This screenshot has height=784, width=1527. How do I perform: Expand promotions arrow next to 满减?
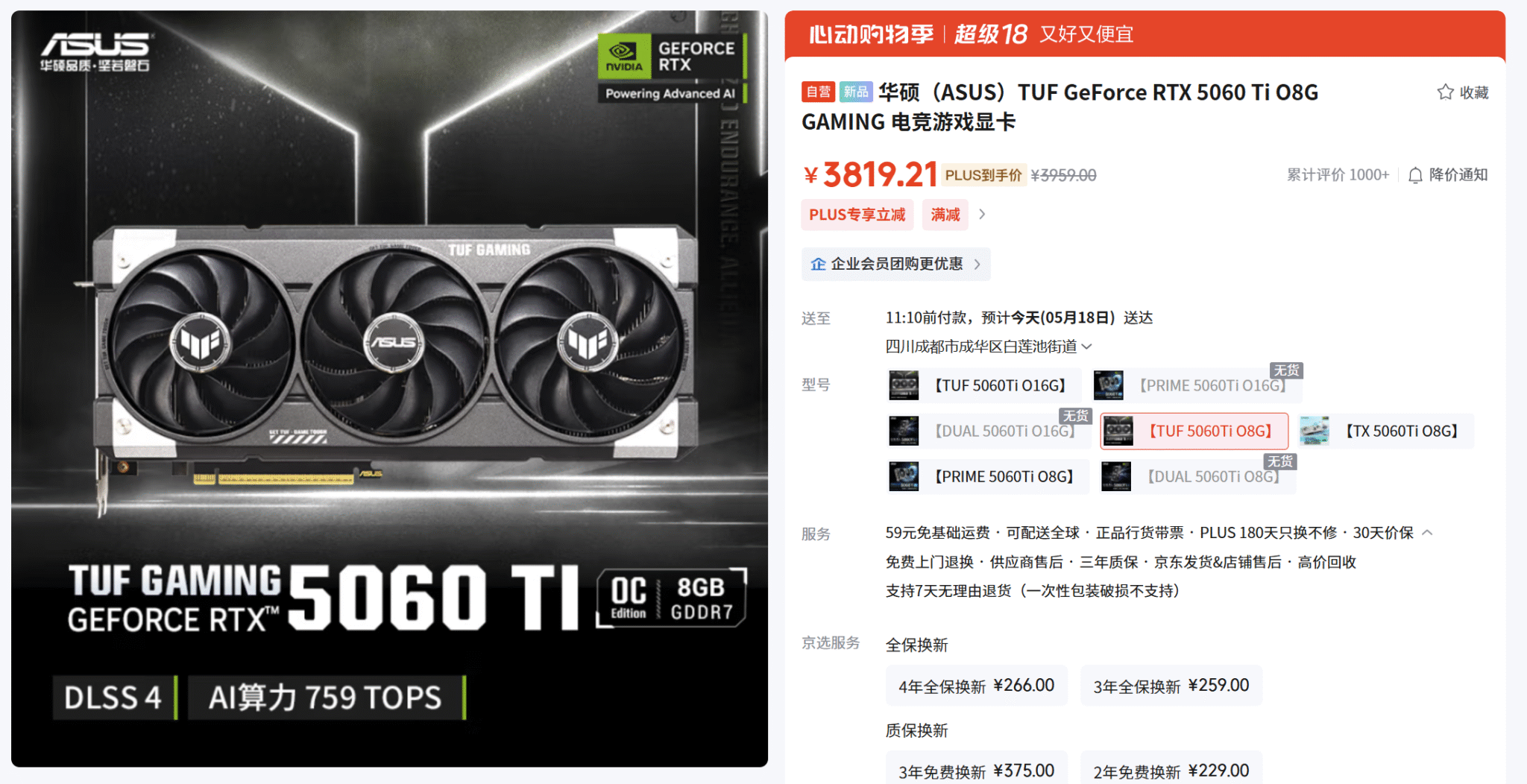point(982,215)
